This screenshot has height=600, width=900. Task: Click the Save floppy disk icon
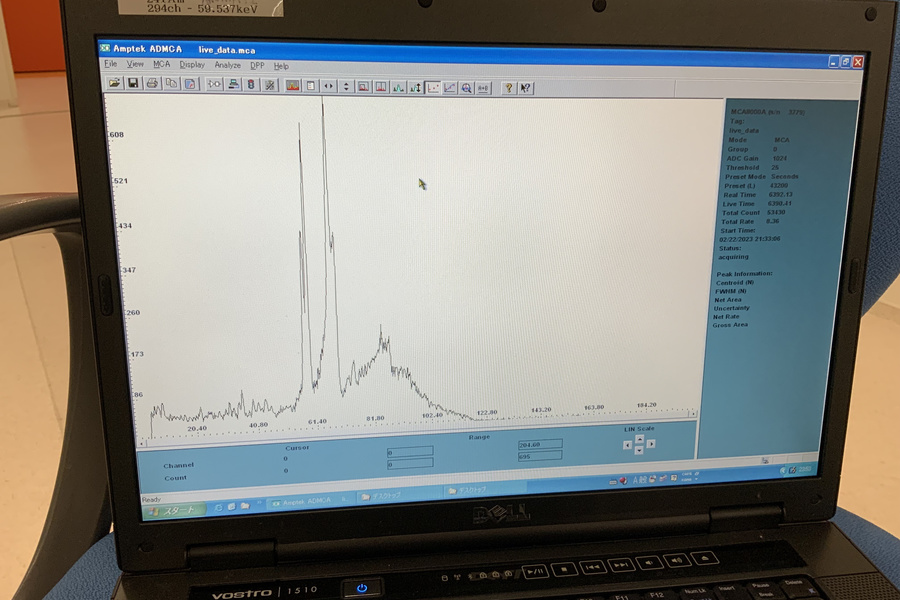pos(133,84)
